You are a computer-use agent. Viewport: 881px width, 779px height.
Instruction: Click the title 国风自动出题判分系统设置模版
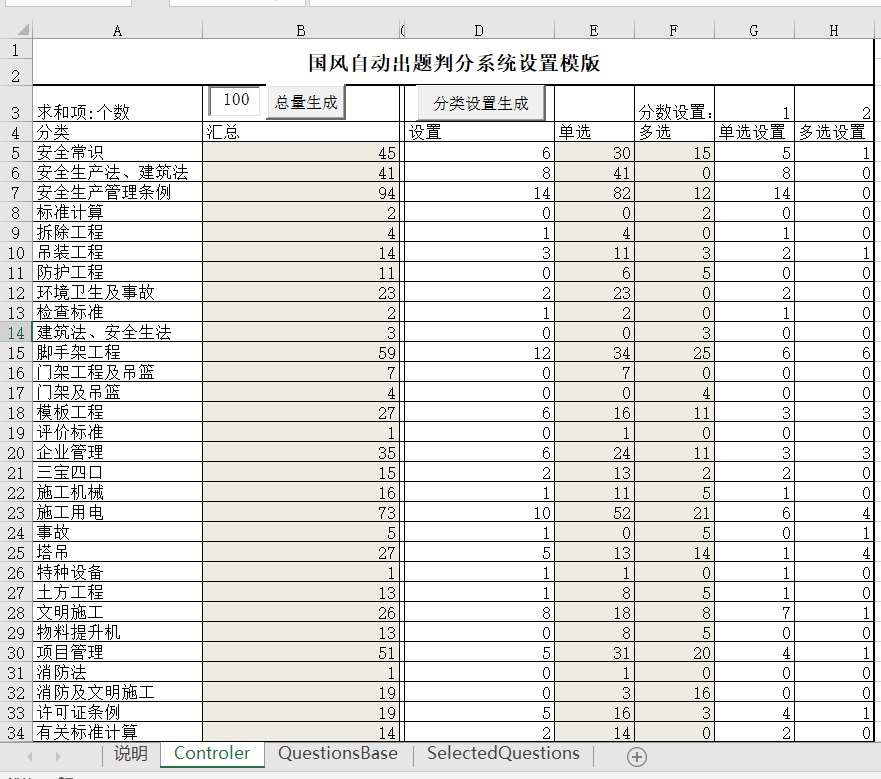coord(453,62)
